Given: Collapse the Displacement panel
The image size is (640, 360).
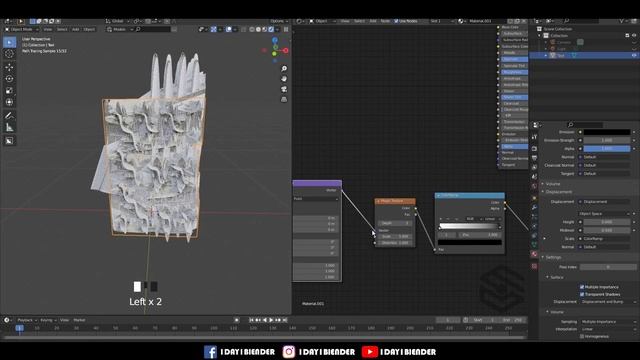Looking at the screenshot, I should point(558,192).
